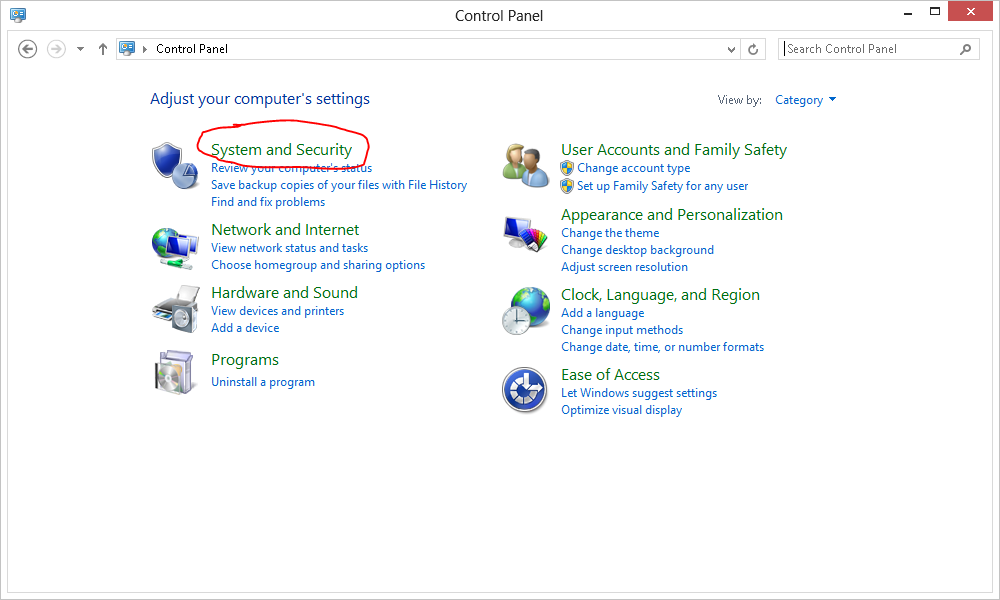
Task: Click the Control Panel breadcrumb in address bar
Action: 192,49
